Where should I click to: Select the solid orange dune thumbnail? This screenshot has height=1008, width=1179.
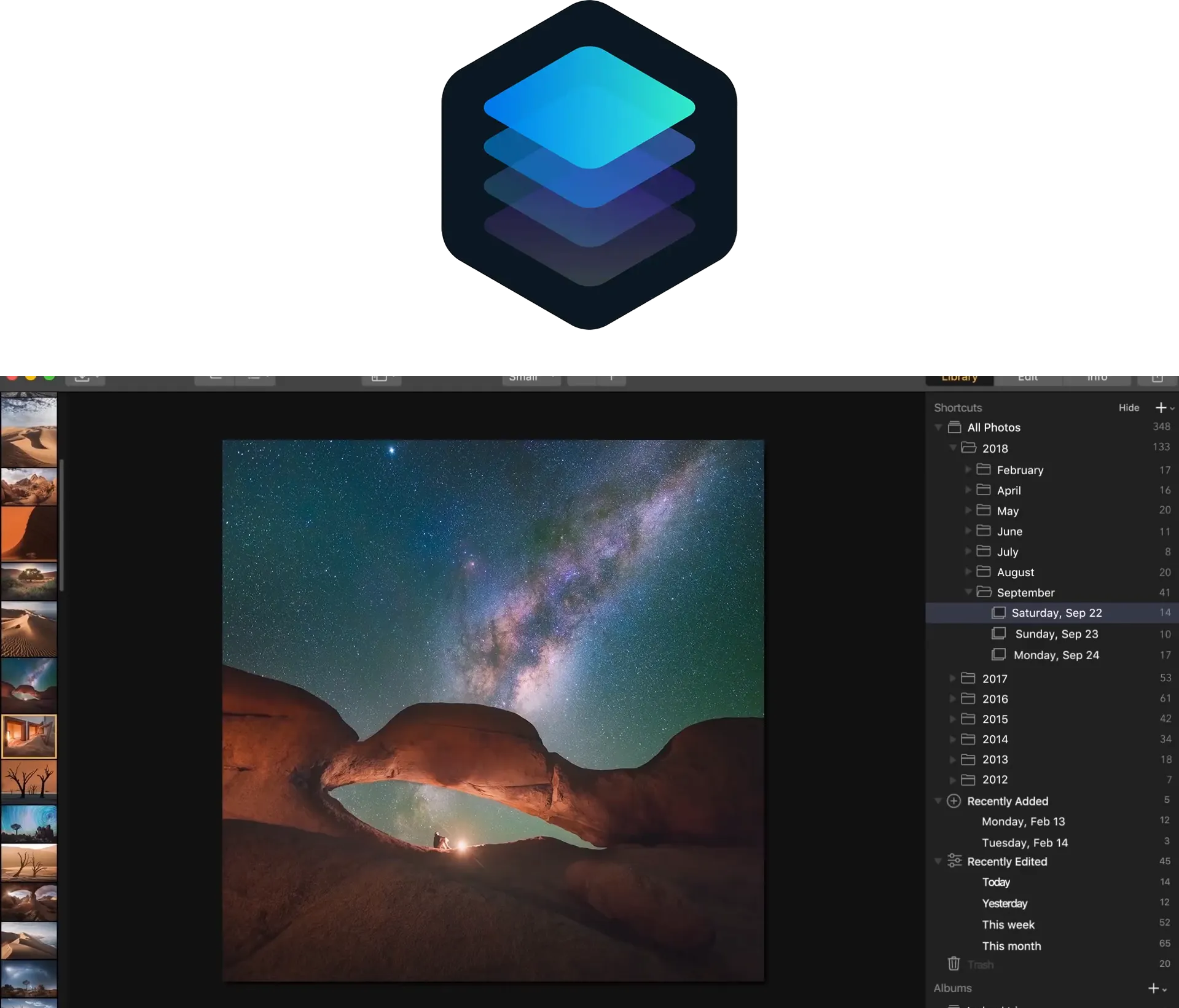tap(29, 533)
